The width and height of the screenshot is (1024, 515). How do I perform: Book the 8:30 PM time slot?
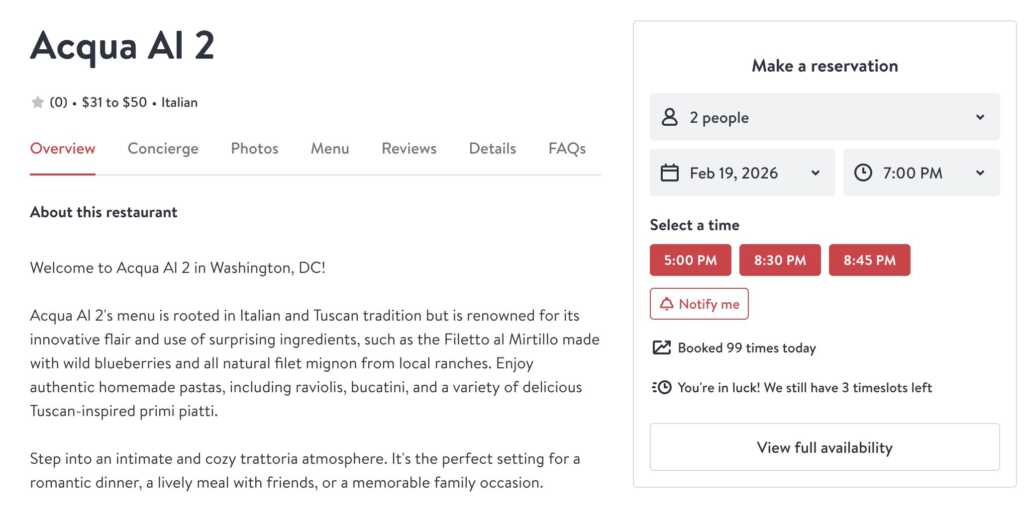click(x=780, y=260)
